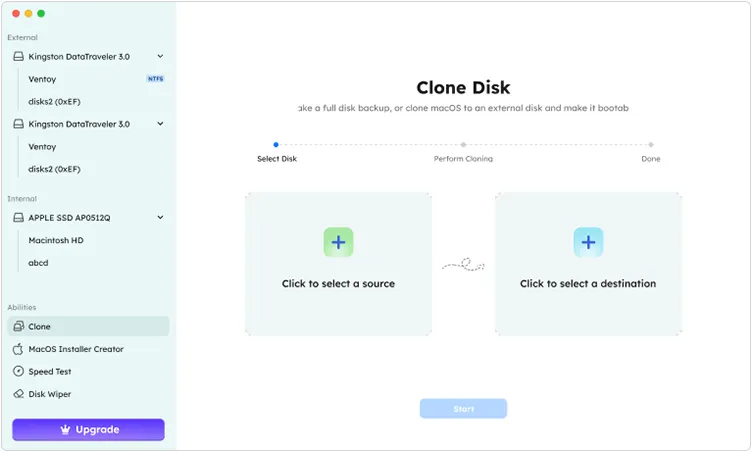Viewport: 752px width, 452px height.
Task: Click the Done step marker
Action: coord(651,144)
